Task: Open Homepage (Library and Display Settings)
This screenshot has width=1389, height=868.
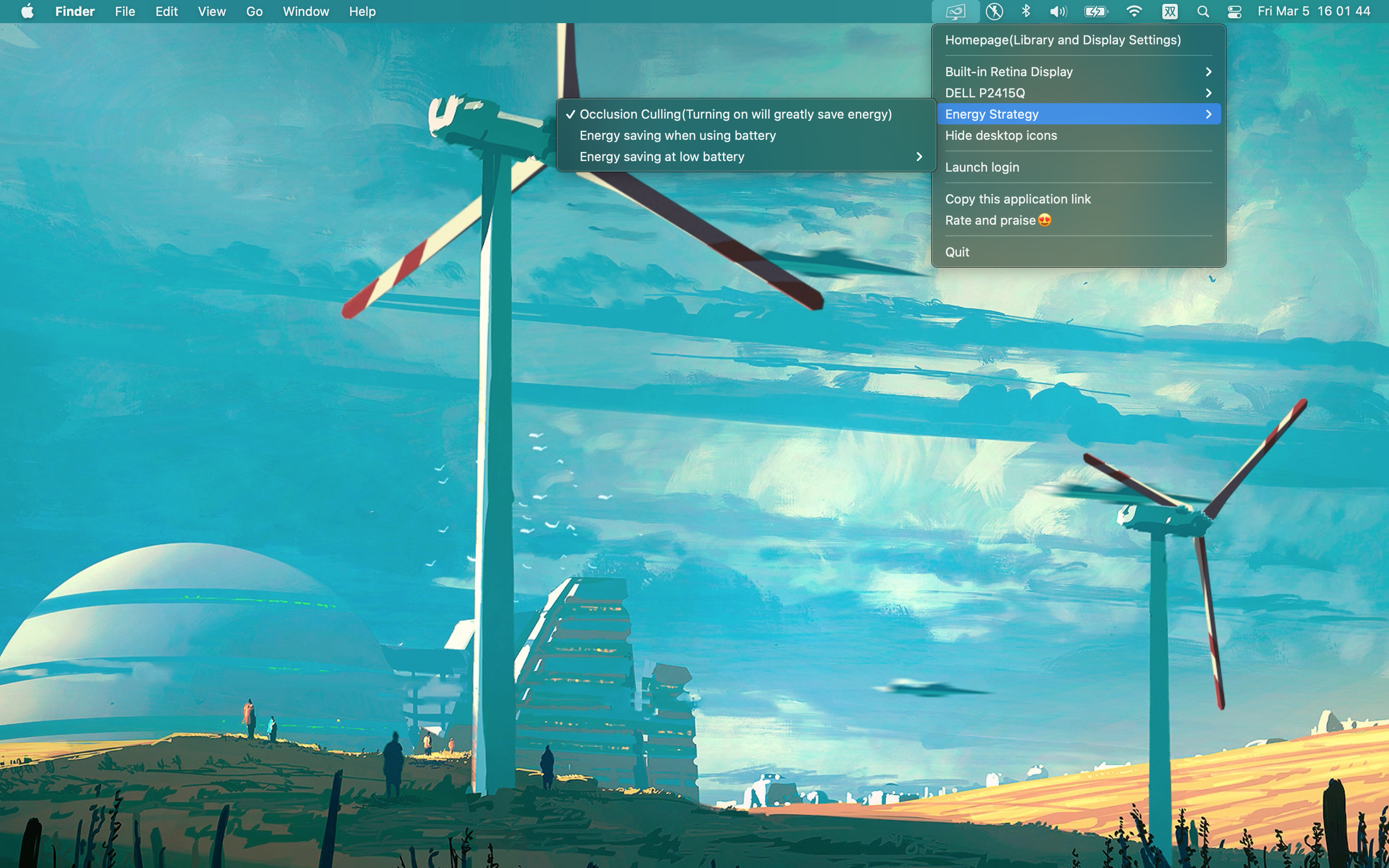Action: pyautogui.click(x=1078, y=40)
